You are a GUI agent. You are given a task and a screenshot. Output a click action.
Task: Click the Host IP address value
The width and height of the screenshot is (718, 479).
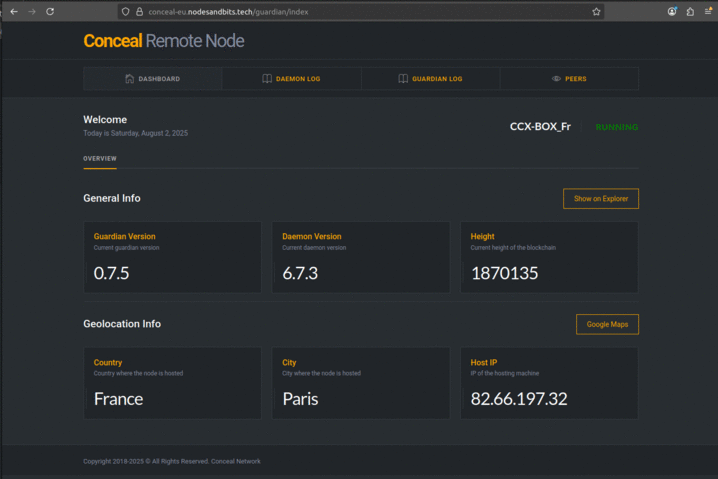point(519,399)
